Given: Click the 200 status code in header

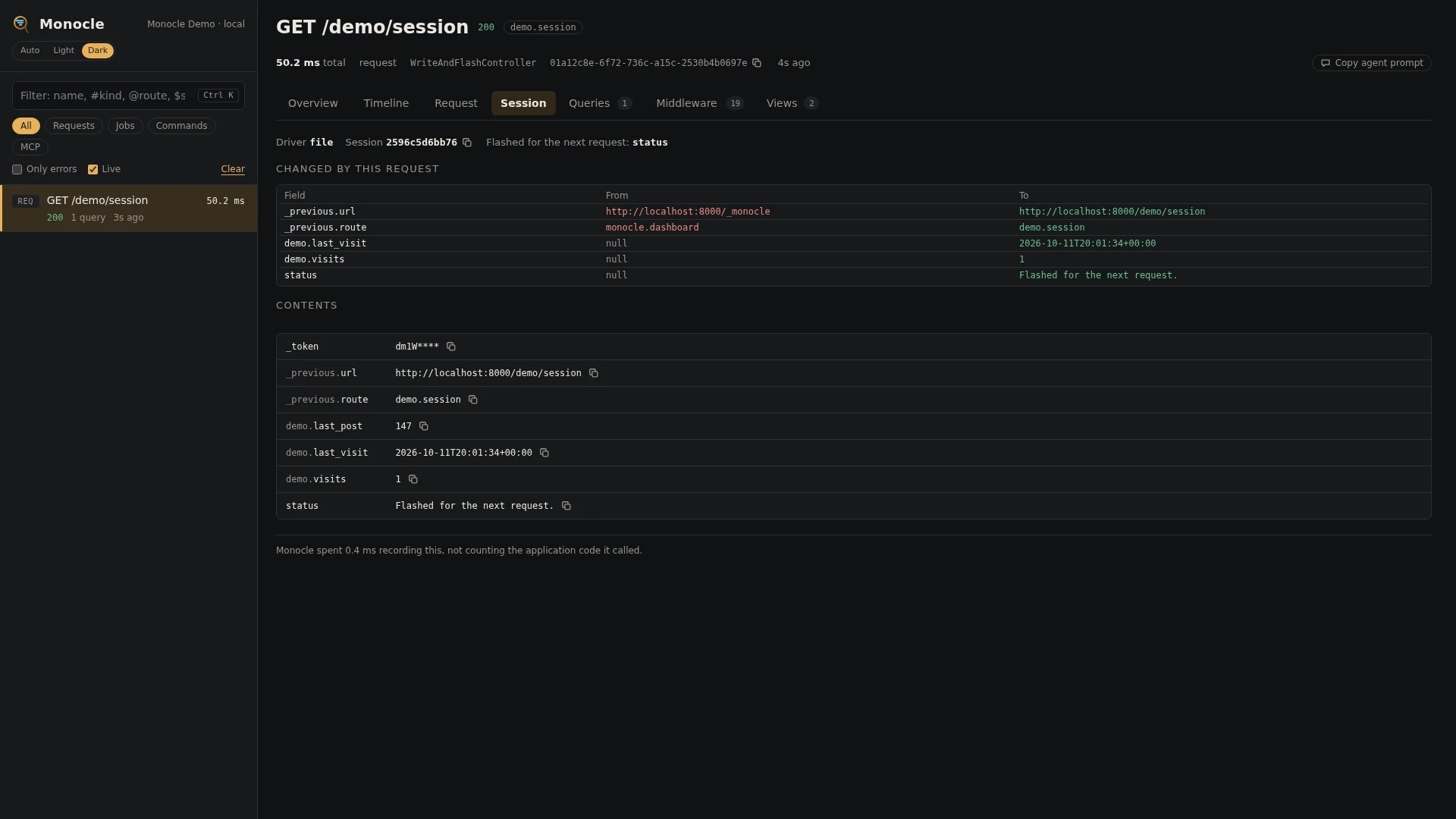Looking at the screenshot, I should 486,27.
